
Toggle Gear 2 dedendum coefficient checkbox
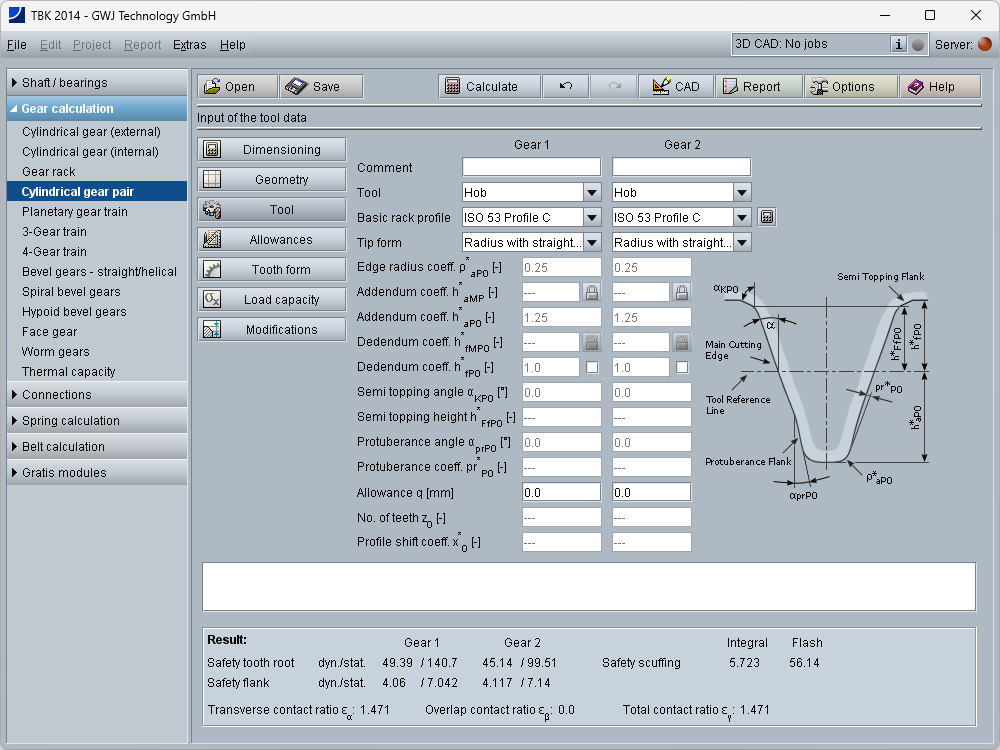click(x=682, y=367)
